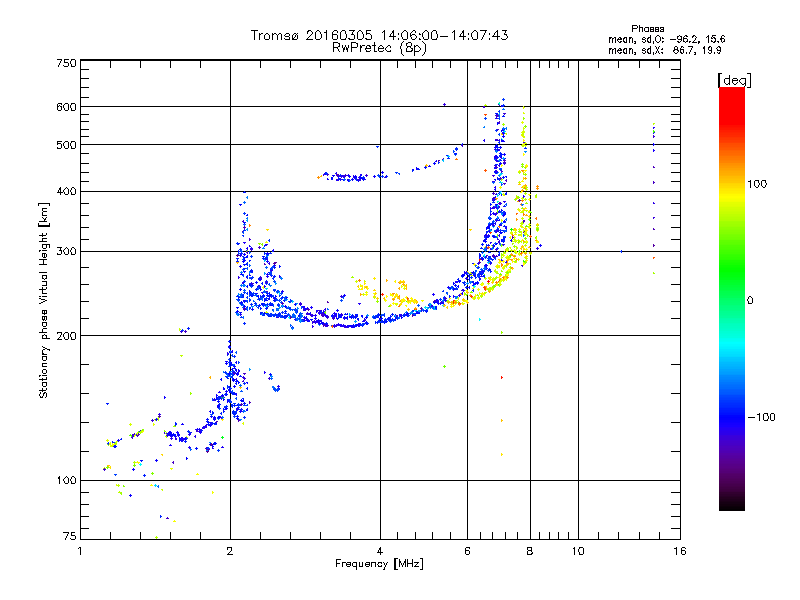Click the 'Phases' header label
Screen dimensions: 800x600
coord(647,29)
